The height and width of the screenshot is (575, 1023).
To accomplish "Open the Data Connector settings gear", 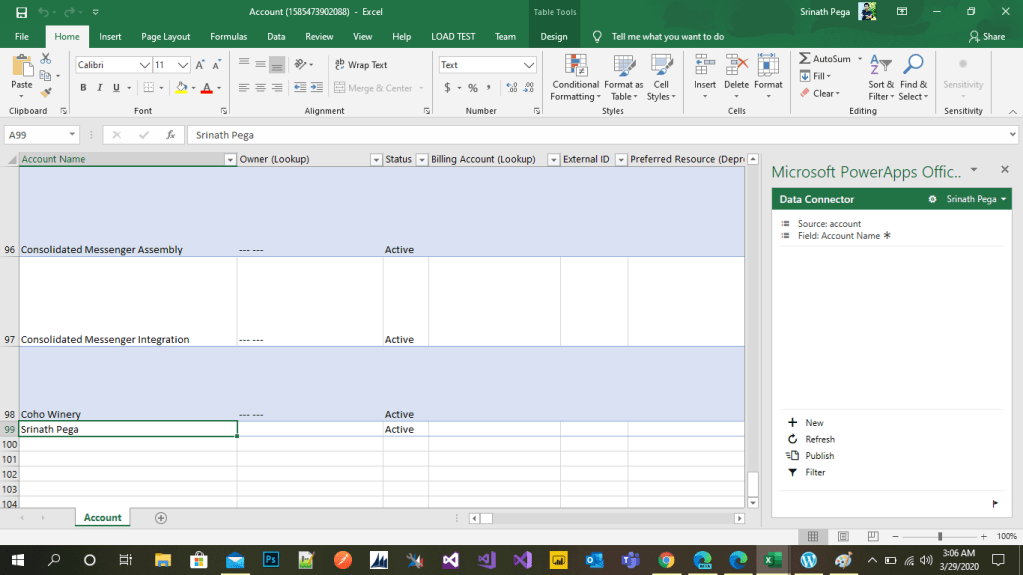I will 933,199.
